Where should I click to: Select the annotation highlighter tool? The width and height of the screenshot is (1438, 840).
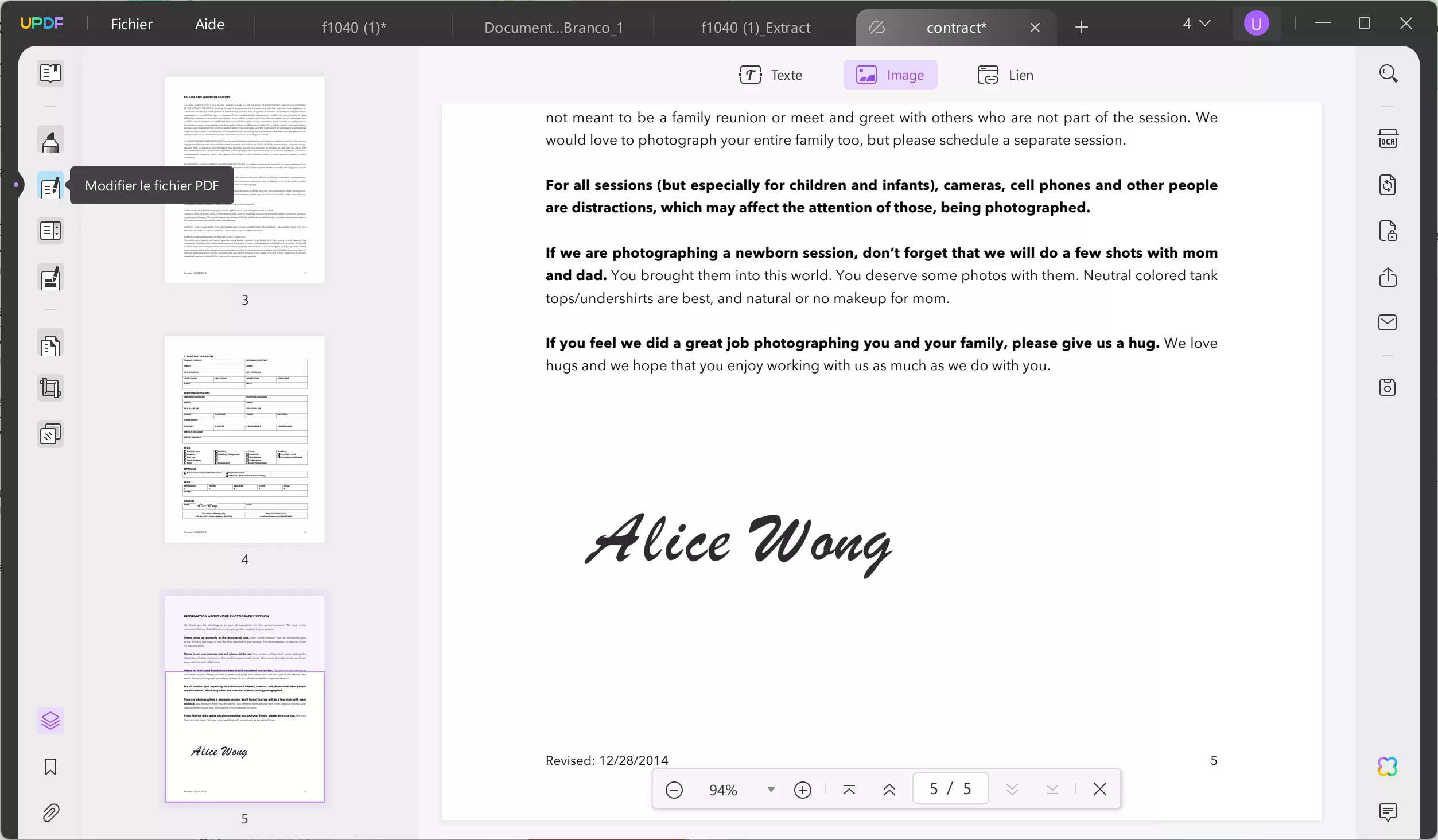point(50,141)
